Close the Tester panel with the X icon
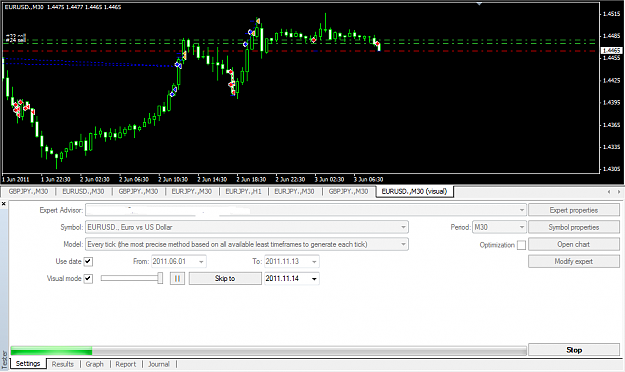Screen dimensions: 625x372 [x=4, y=204]
